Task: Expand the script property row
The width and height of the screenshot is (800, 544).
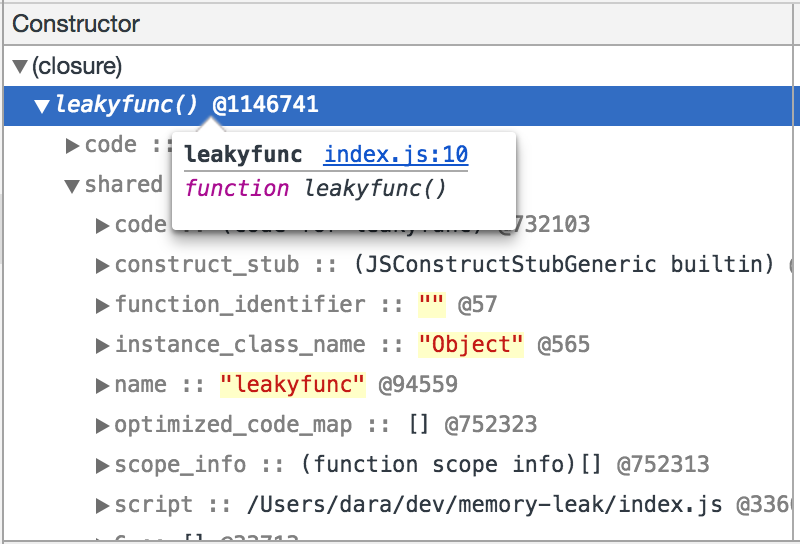Action: (103, 506)
